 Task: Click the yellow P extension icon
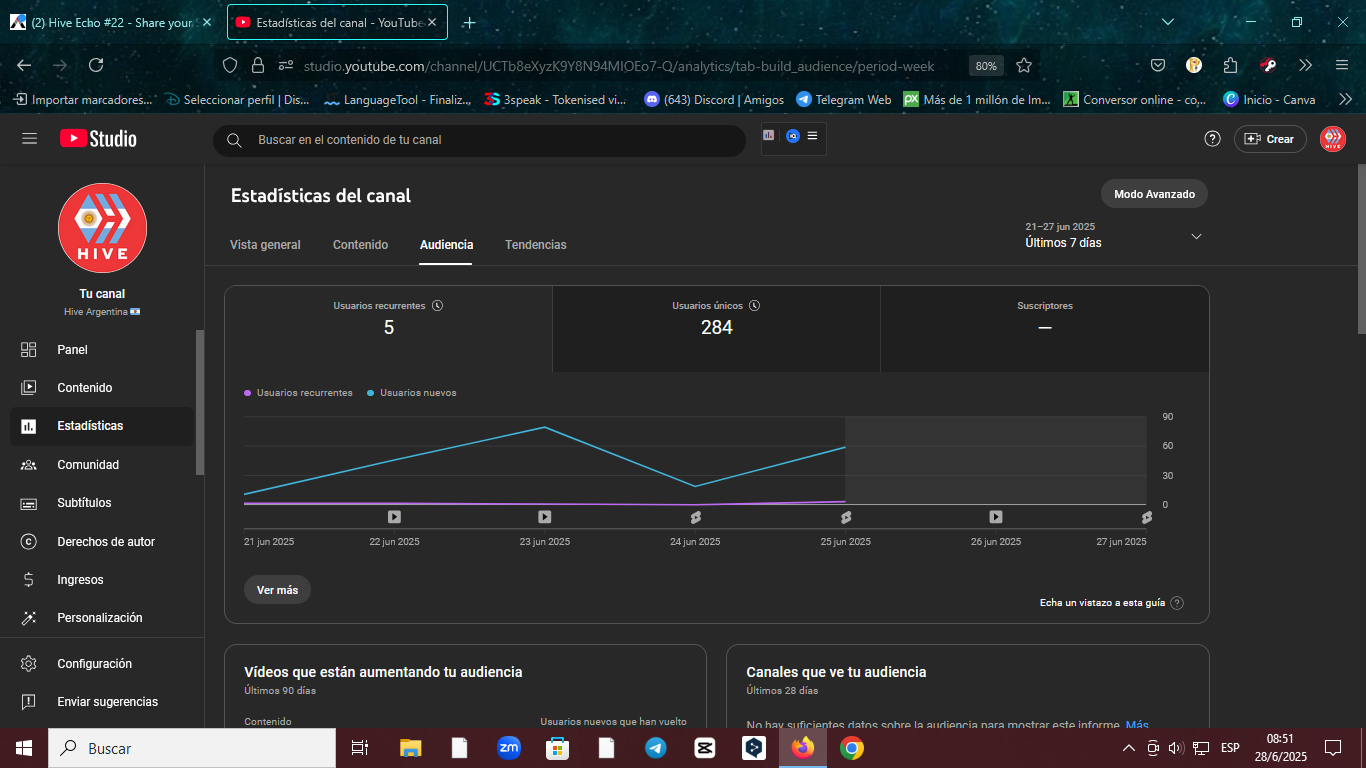point(1194,65)
